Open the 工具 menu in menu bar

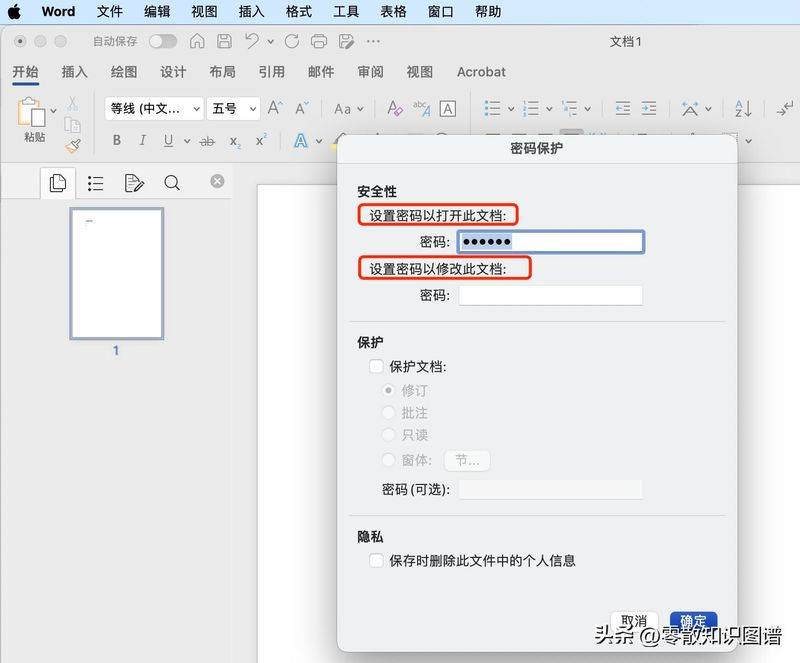click(346, 12)
